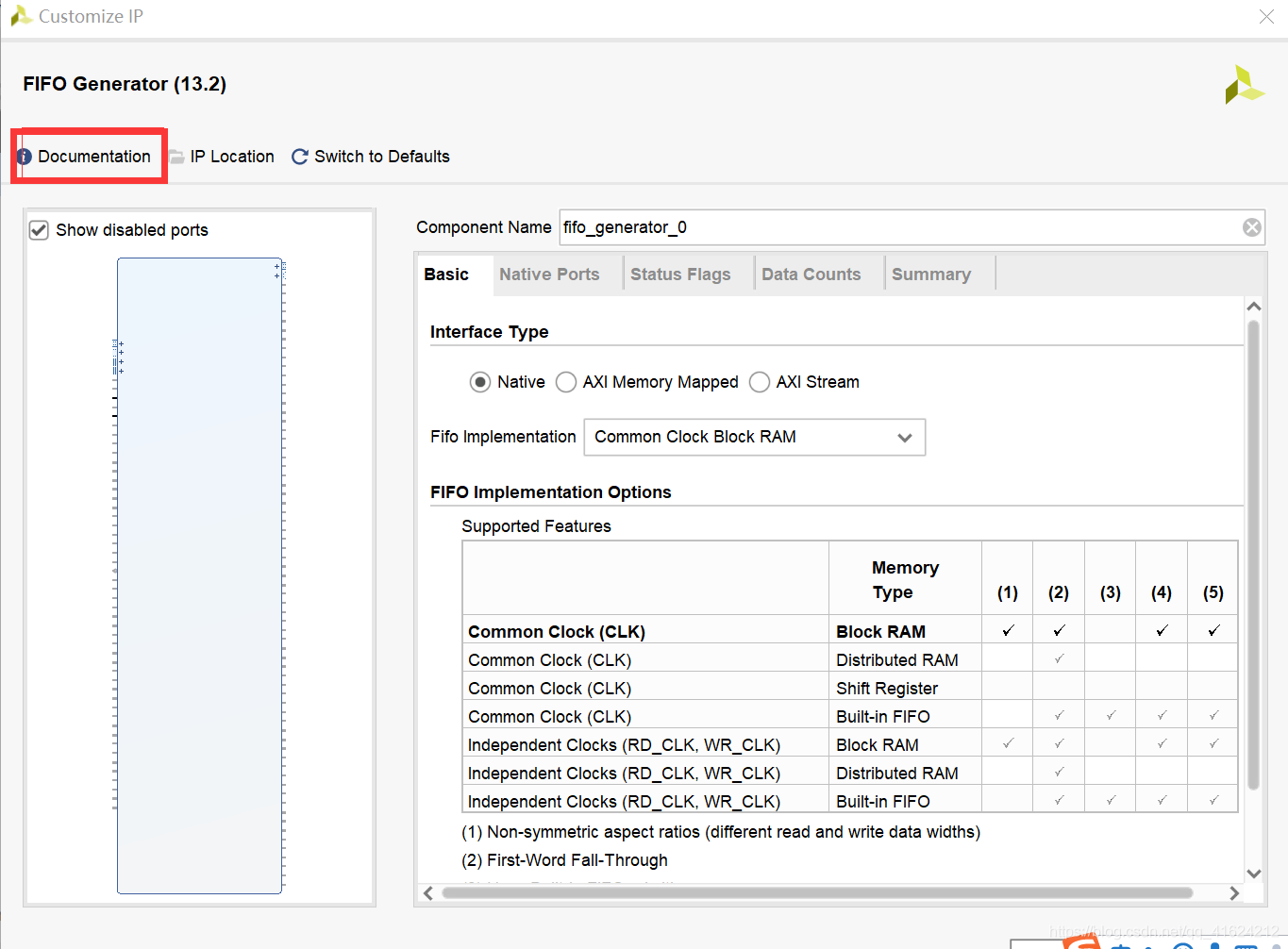This screenshot has height=949, width=1288.
Task: Click the FIFO block symbol preview
Action: pyautogui.click(x=199, y=575)
